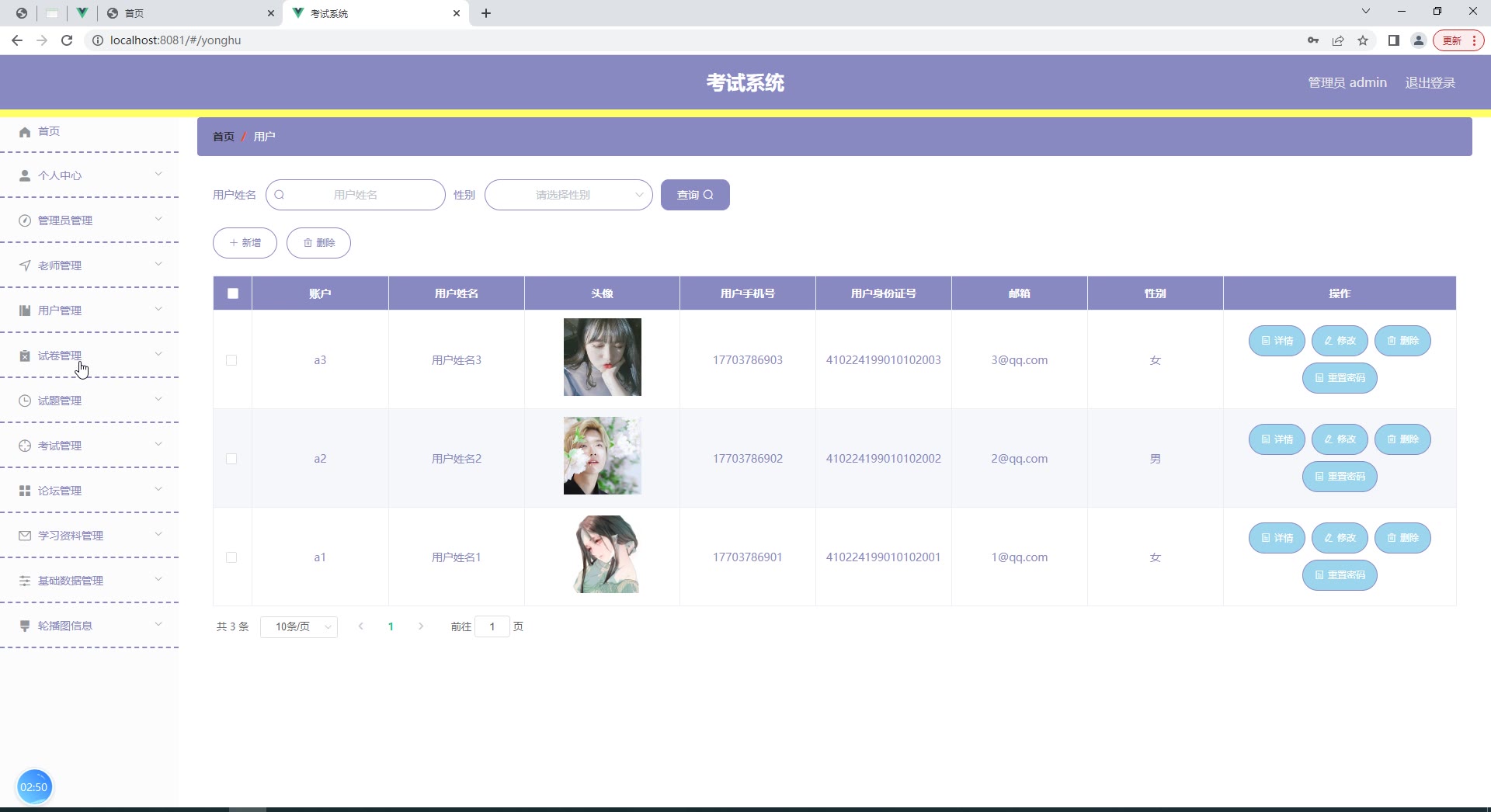1491x812 pixels.
Task: Click the 个人中心 person icon
Action: [25, 175]
